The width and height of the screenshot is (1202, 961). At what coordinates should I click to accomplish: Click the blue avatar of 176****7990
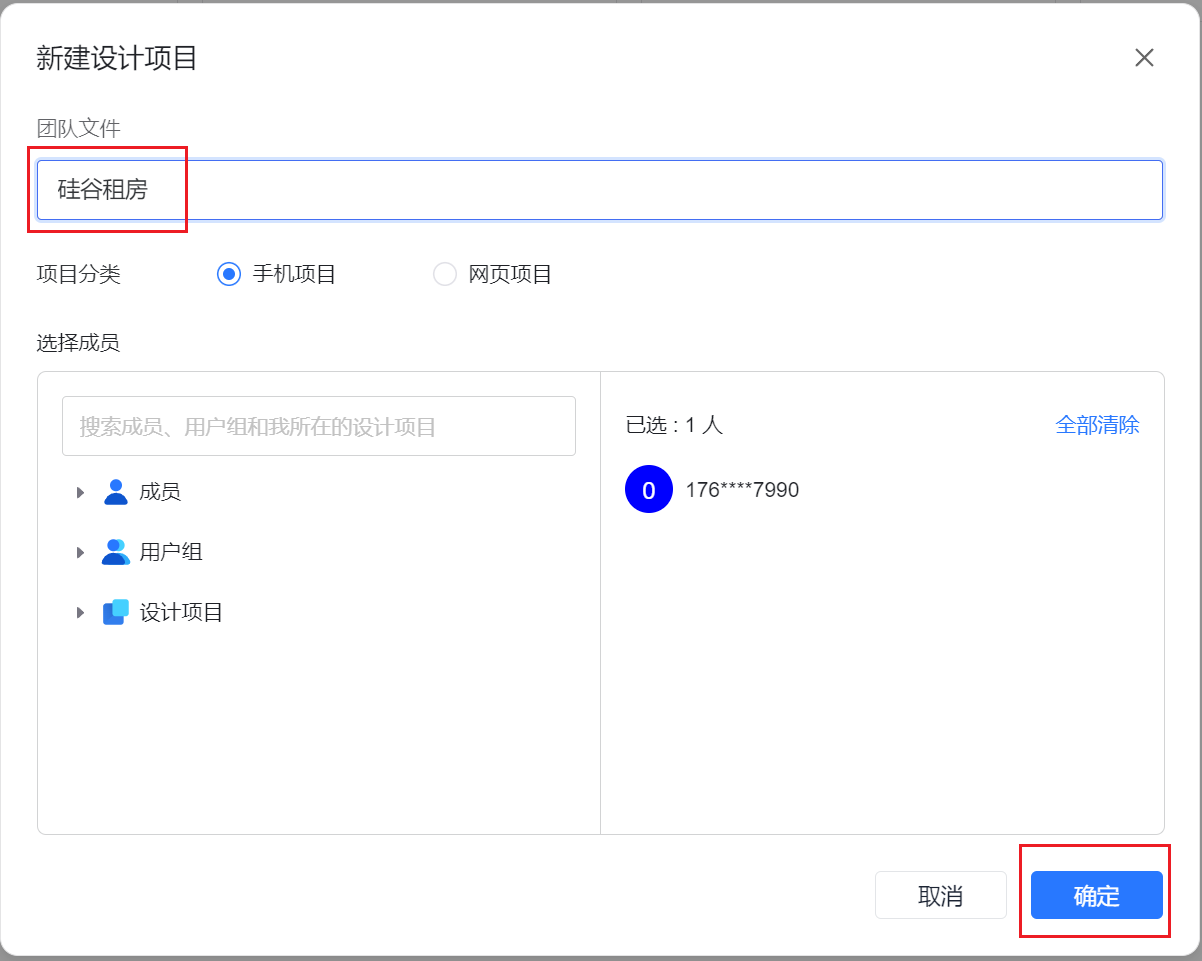649,490
